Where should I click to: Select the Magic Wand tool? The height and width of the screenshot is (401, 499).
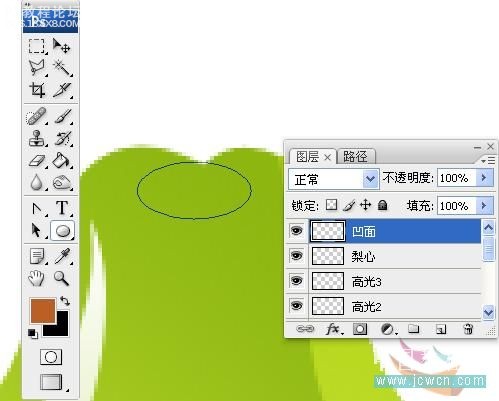62,68
